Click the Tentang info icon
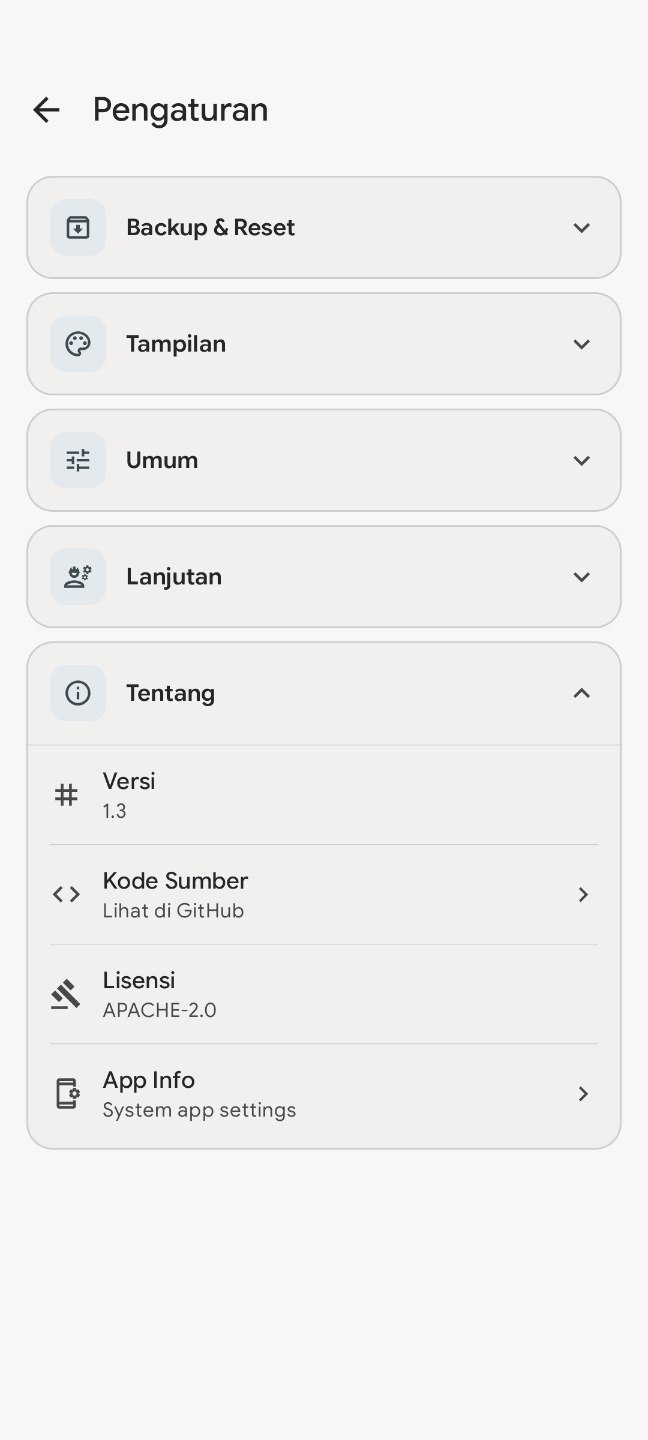Viewport: 648px width, 1440px height. coord(78,693)
